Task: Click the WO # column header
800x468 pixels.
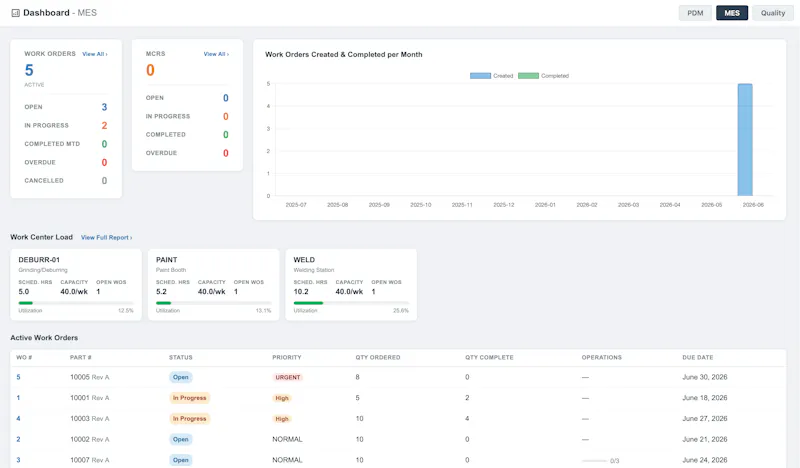Action: [24, 357]
